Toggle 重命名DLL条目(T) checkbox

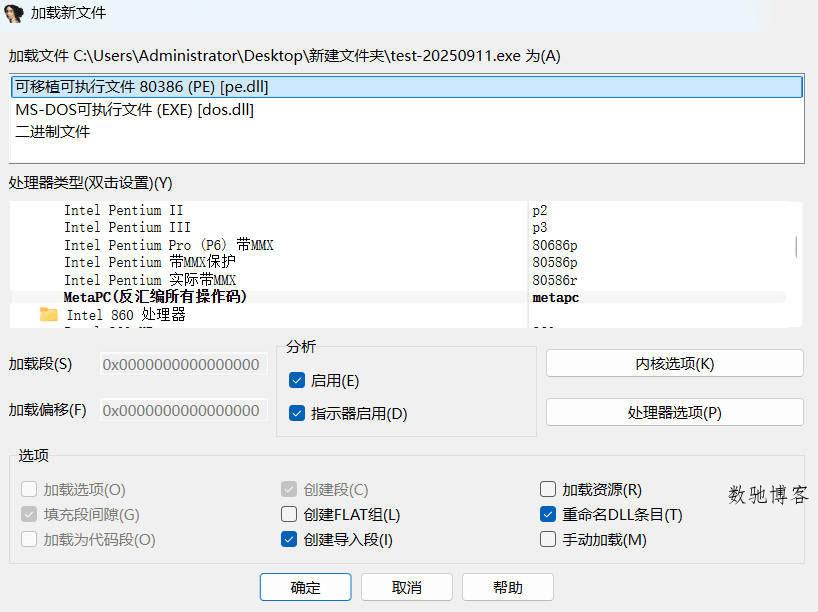(x=548, y=514)
